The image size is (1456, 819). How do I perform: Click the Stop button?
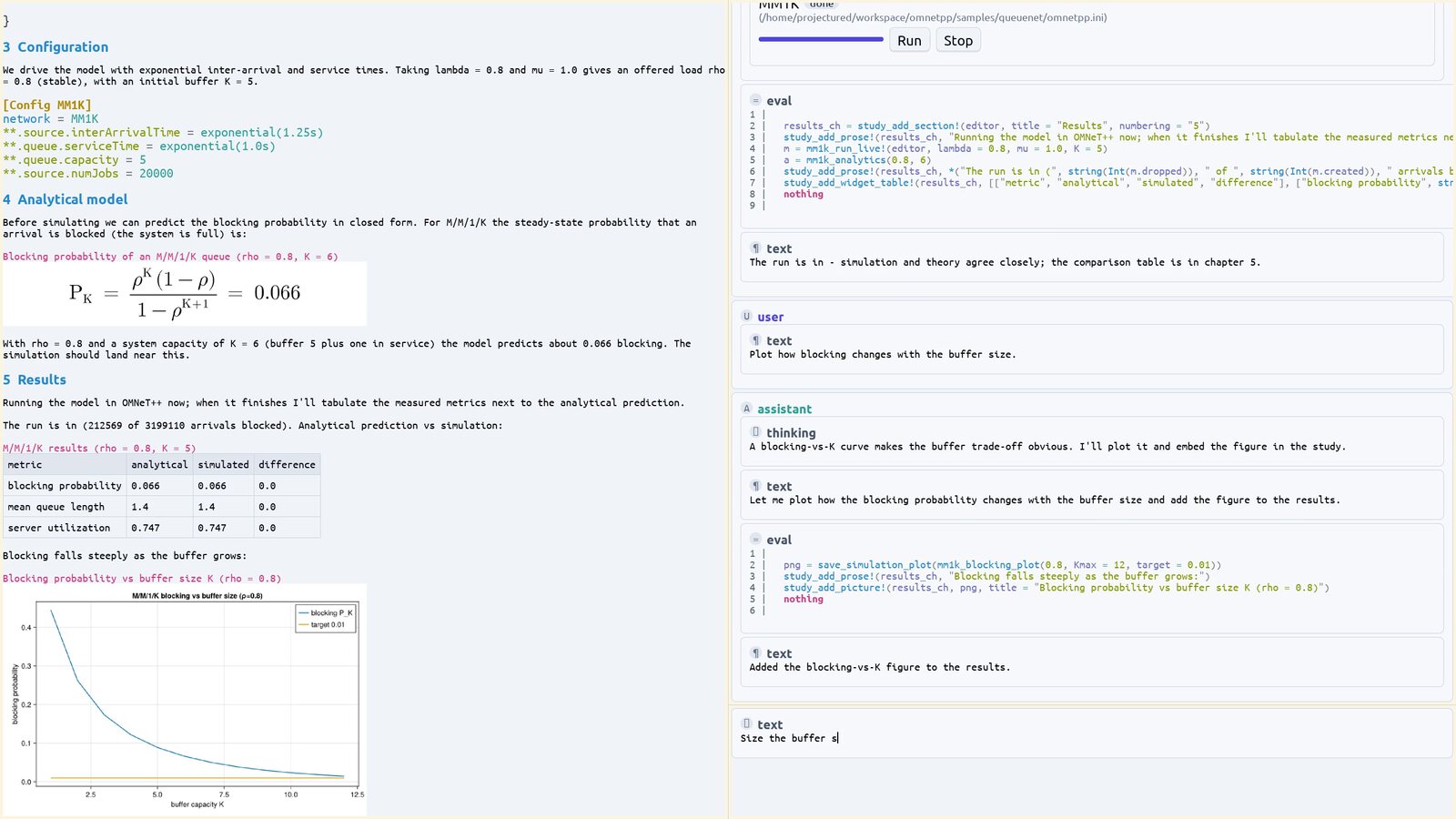[x=958, y=40]
